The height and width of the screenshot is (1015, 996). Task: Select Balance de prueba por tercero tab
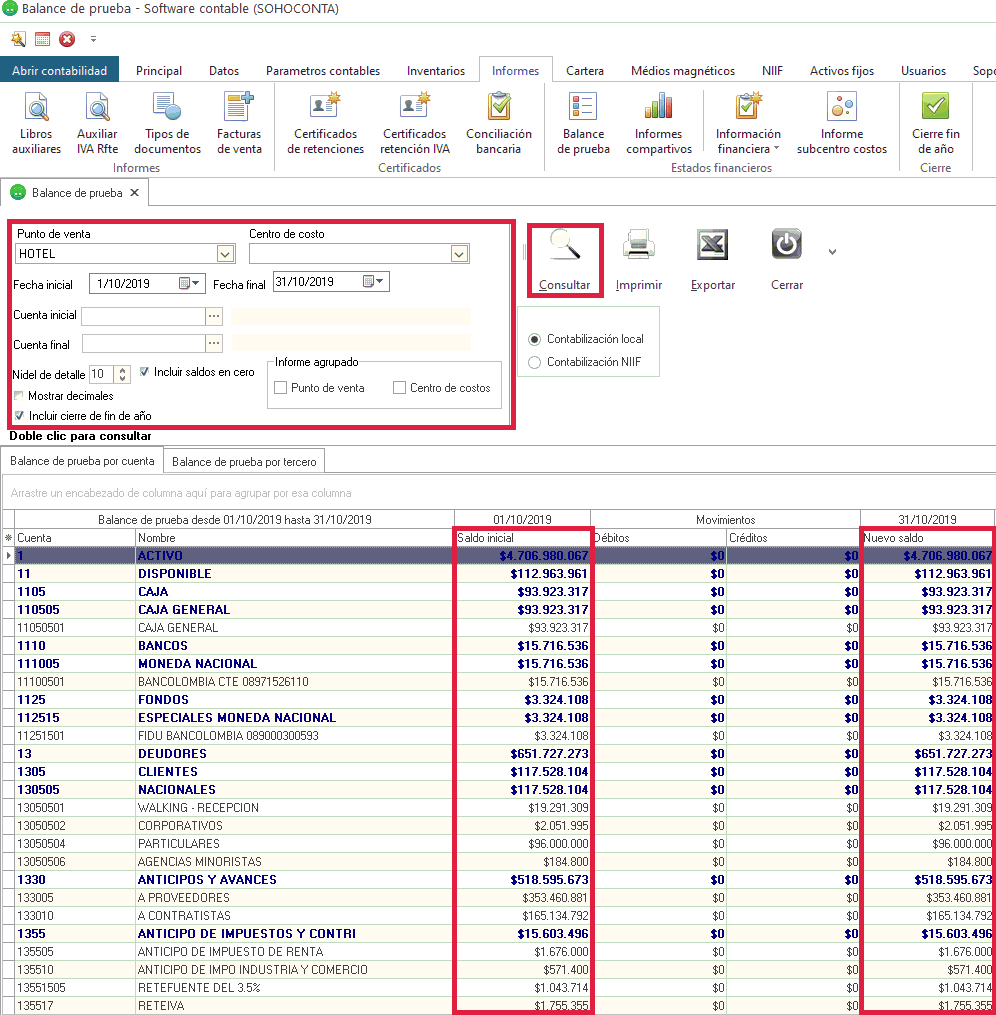tap(244, 461)
